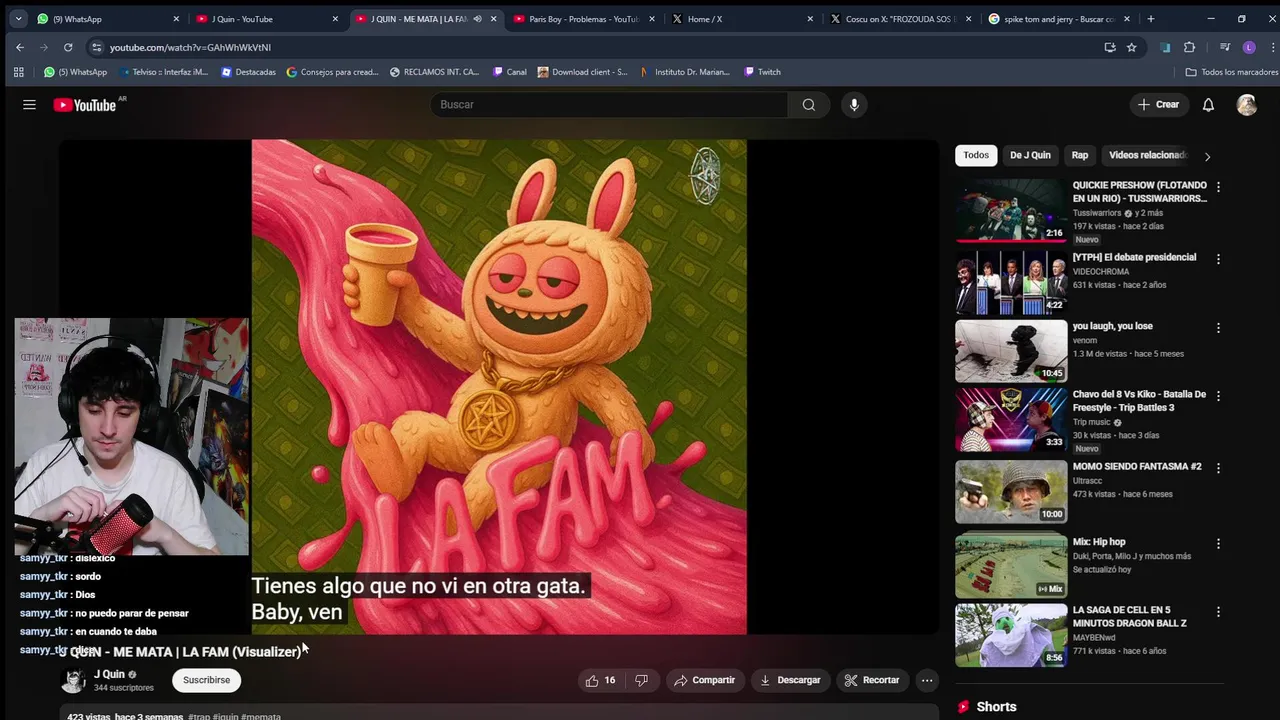Click the Compartir share button
1280x720 pixels.
[704, 680]
